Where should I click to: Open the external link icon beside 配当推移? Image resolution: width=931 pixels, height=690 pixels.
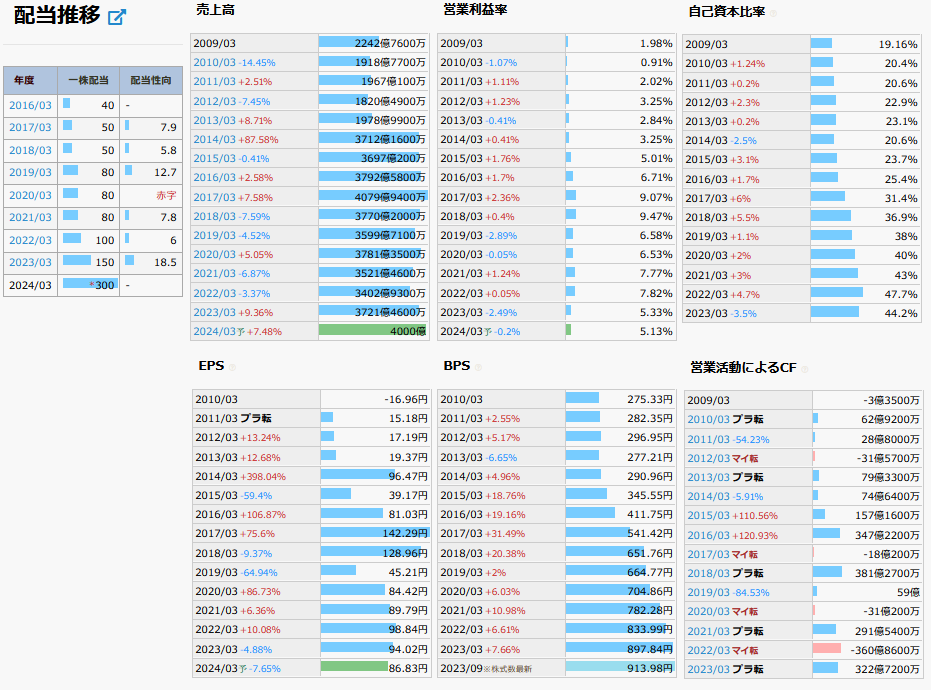coord(117,17)
